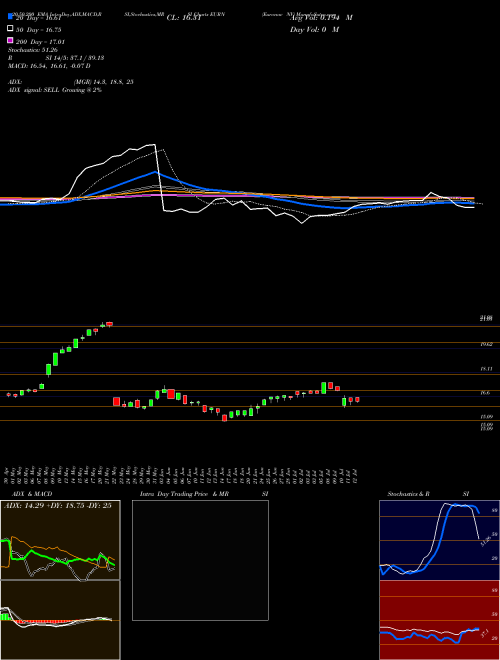Open the empty Intra Day Trading Price panel

click(x=200, y=560)
